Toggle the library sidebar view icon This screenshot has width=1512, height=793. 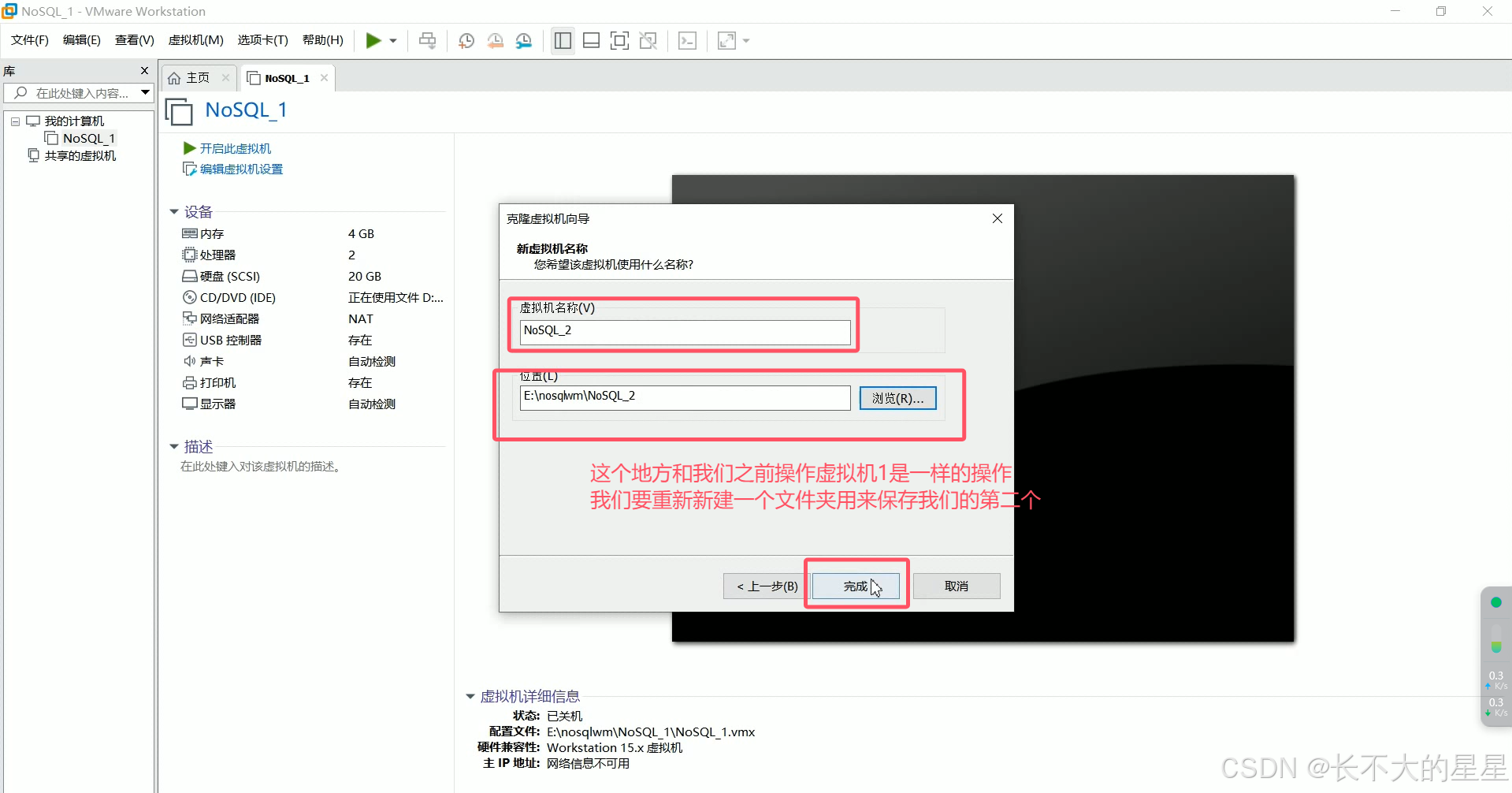563,40
